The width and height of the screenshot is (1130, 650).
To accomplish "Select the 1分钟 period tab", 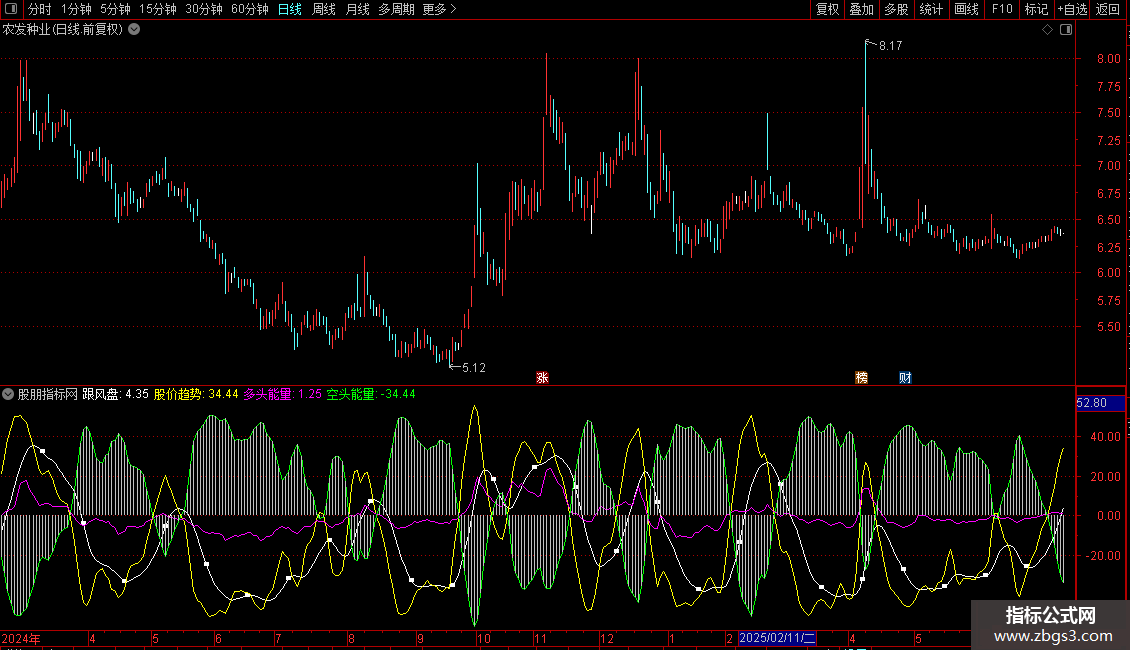I will click(x=76, y=9).
